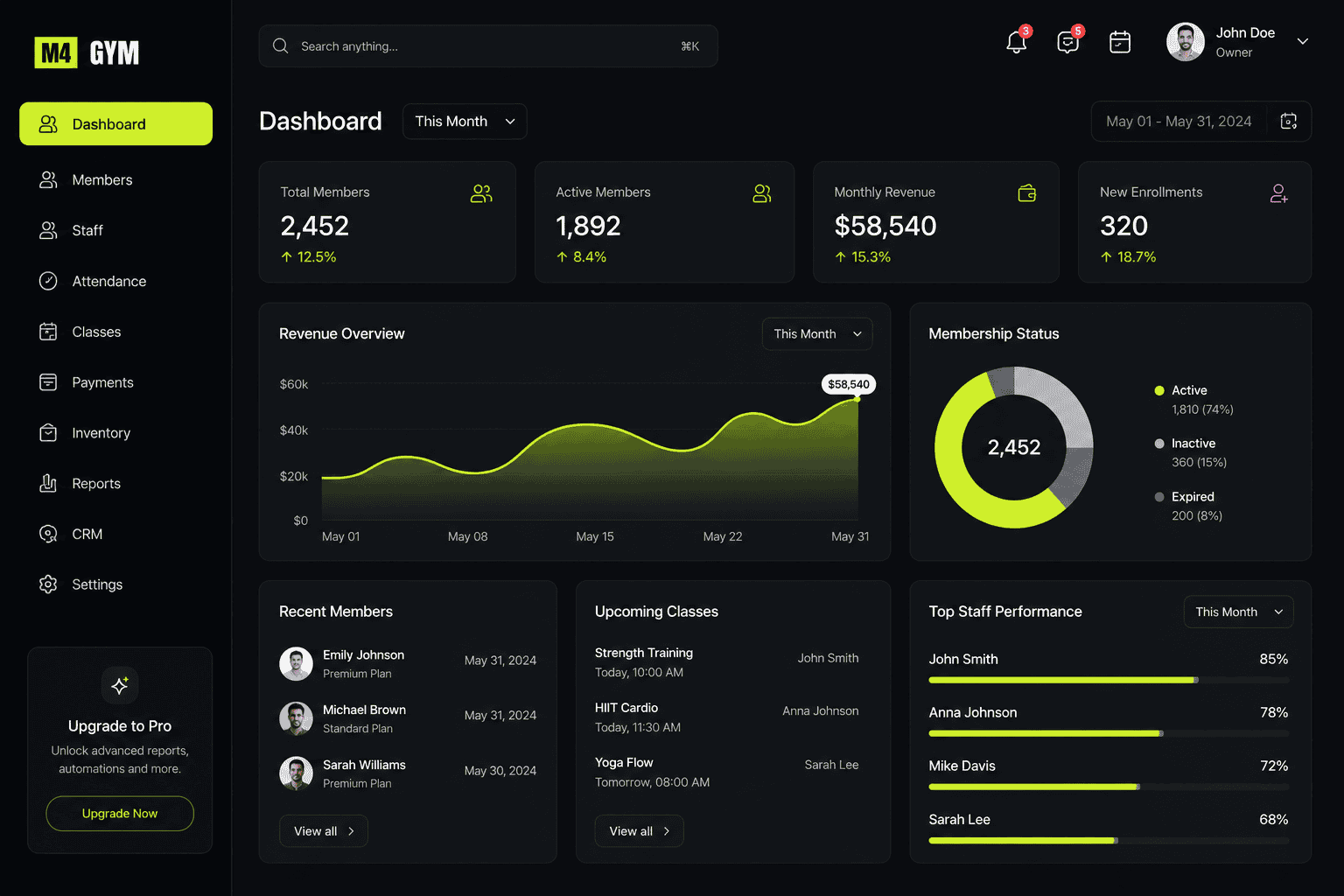
Task: Click the date range calendar icon
Action: [1289, 121]
